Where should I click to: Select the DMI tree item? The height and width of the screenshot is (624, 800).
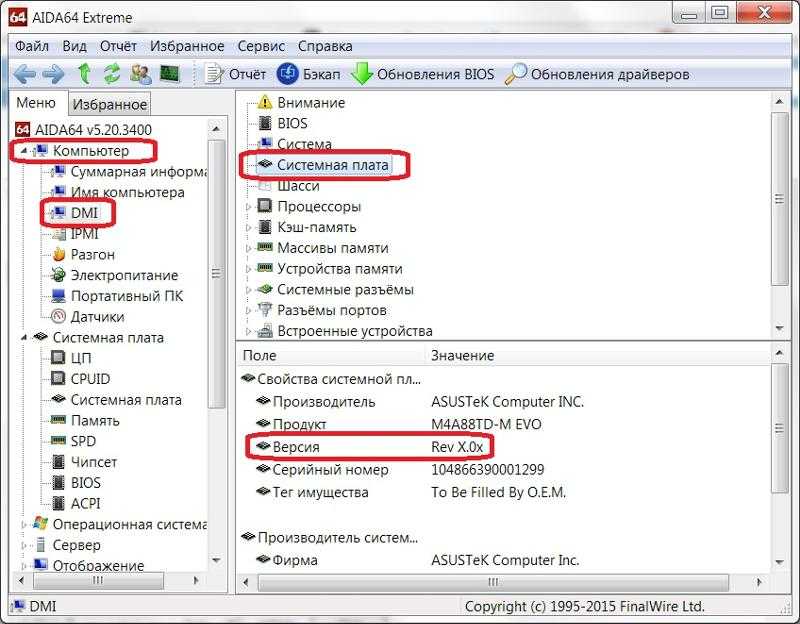[84, 213]
